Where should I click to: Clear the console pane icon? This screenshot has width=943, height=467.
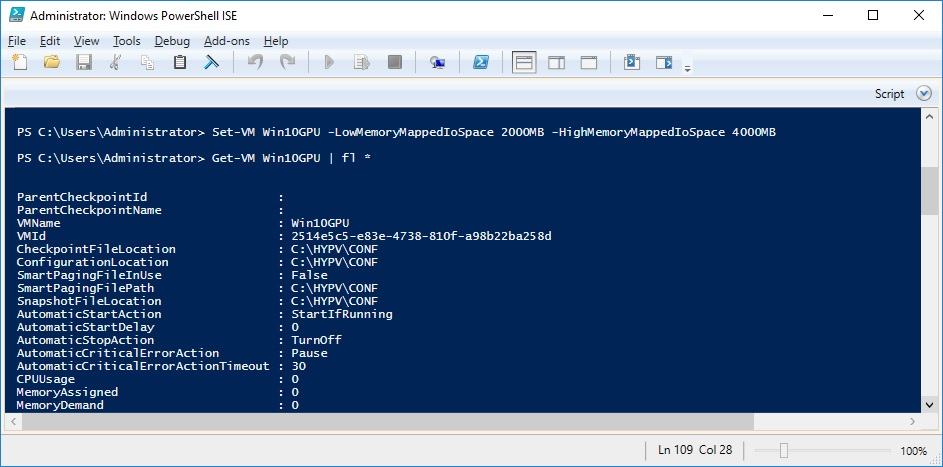tap(211, 62)
